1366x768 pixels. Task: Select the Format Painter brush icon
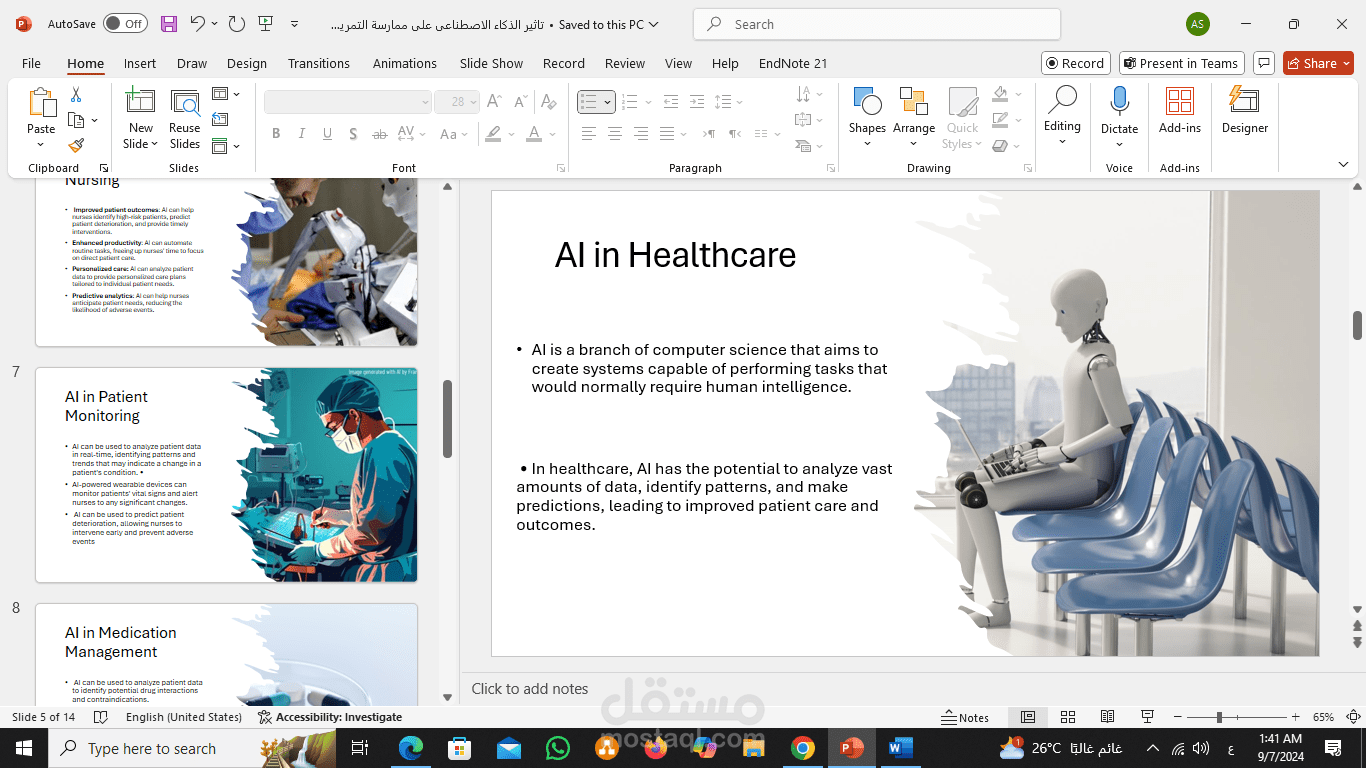[x=76, y=146]
